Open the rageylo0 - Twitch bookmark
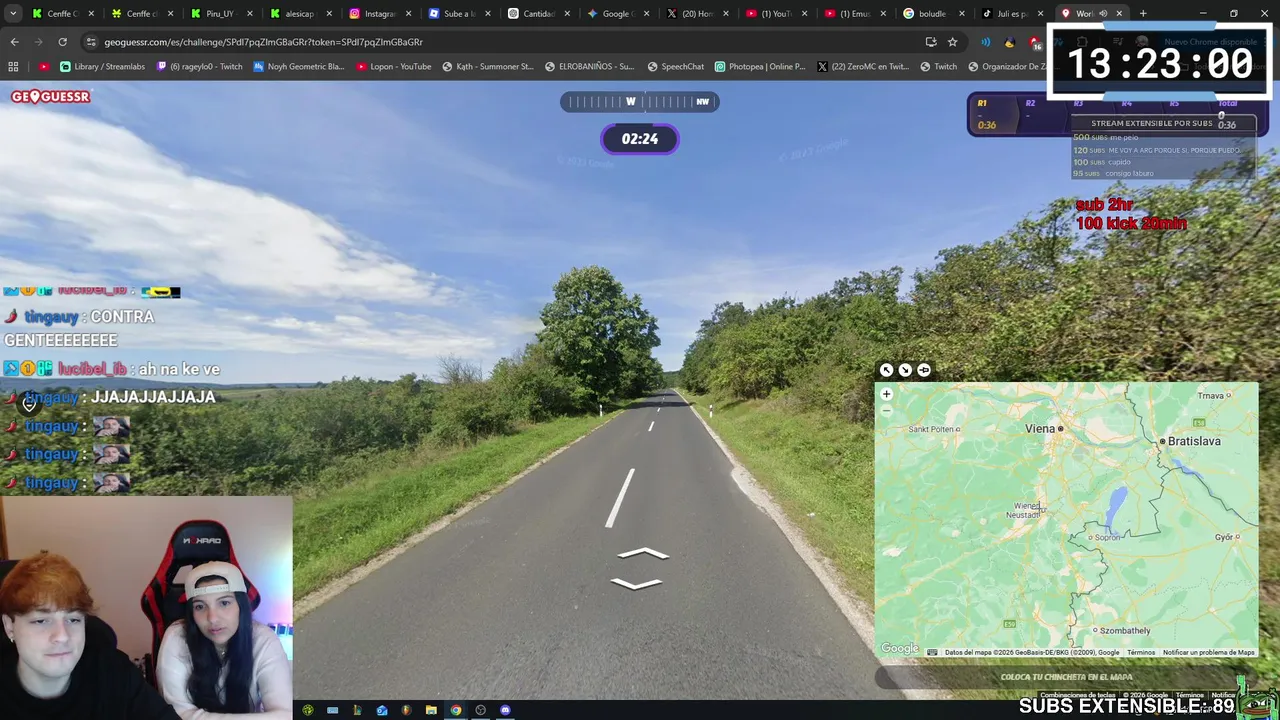The image size is (1280, 720). tap(200, 67)
